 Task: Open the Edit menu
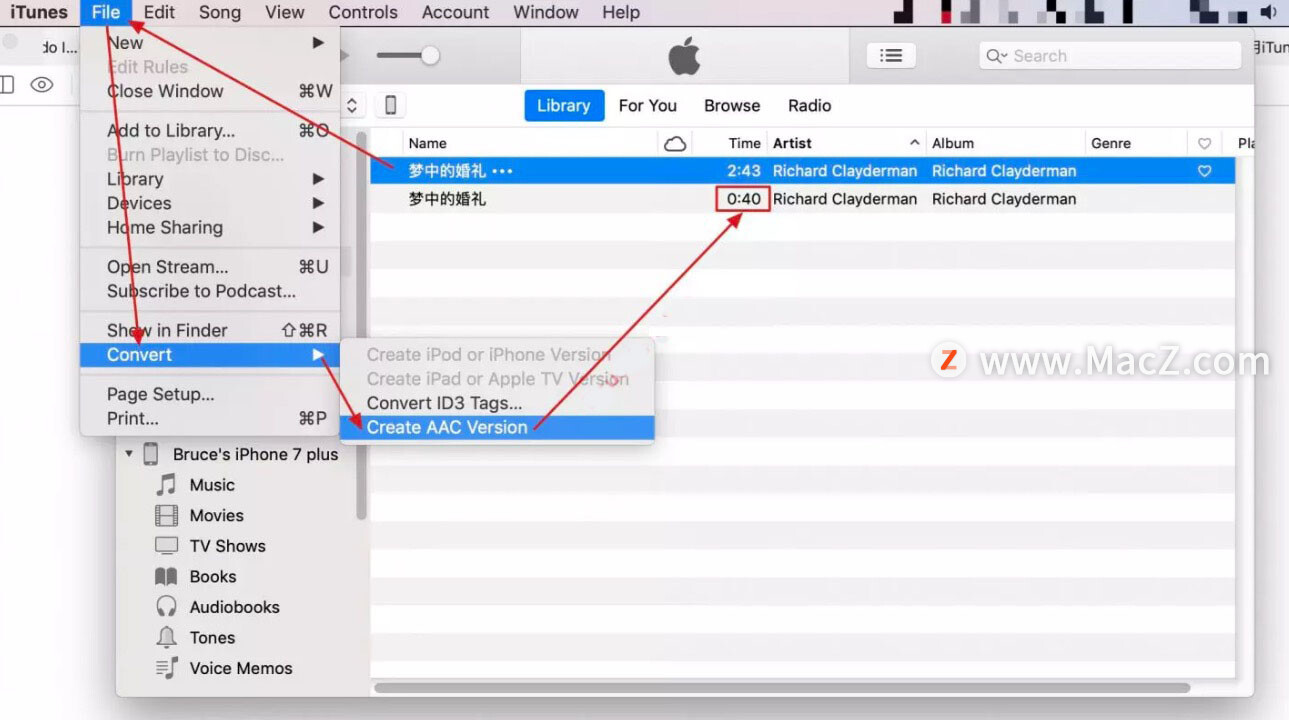point(159,12)
